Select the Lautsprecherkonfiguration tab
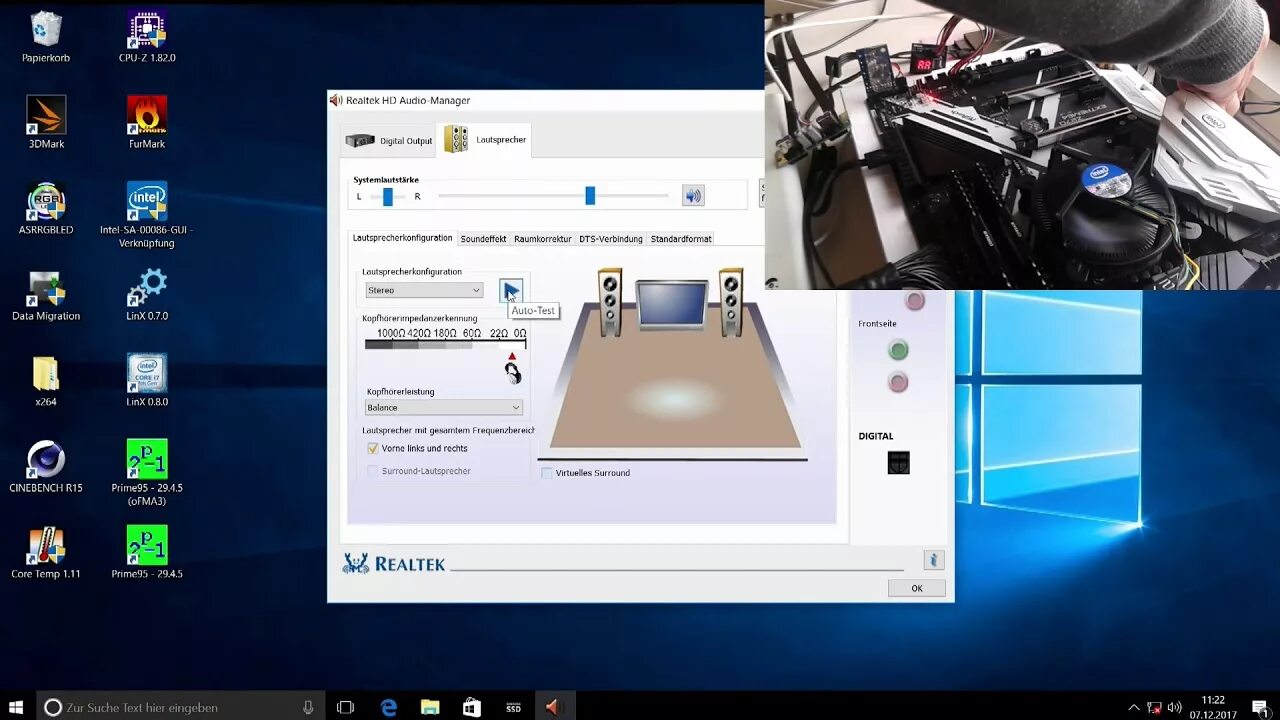 coord(402,238)
